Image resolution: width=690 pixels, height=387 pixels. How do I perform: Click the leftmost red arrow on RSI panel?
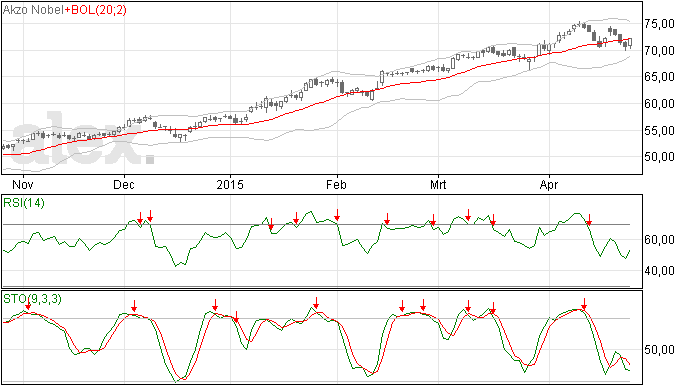140,217
